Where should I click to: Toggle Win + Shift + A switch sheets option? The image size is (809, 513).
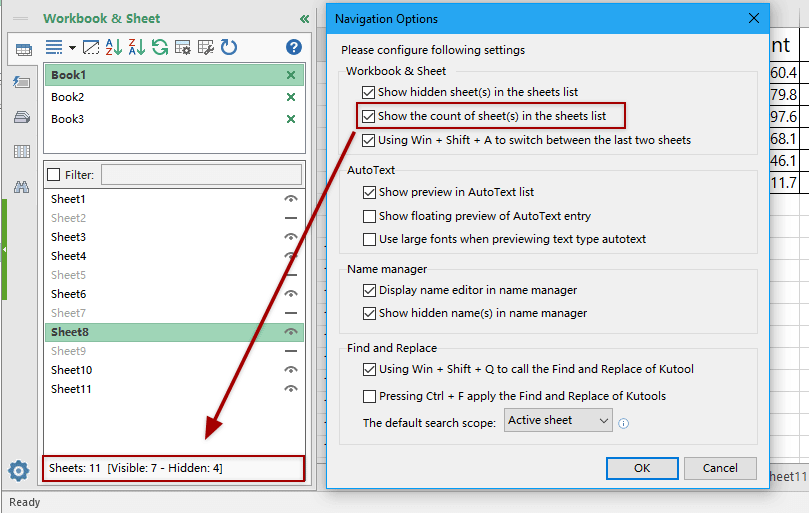tap(368, 140)
